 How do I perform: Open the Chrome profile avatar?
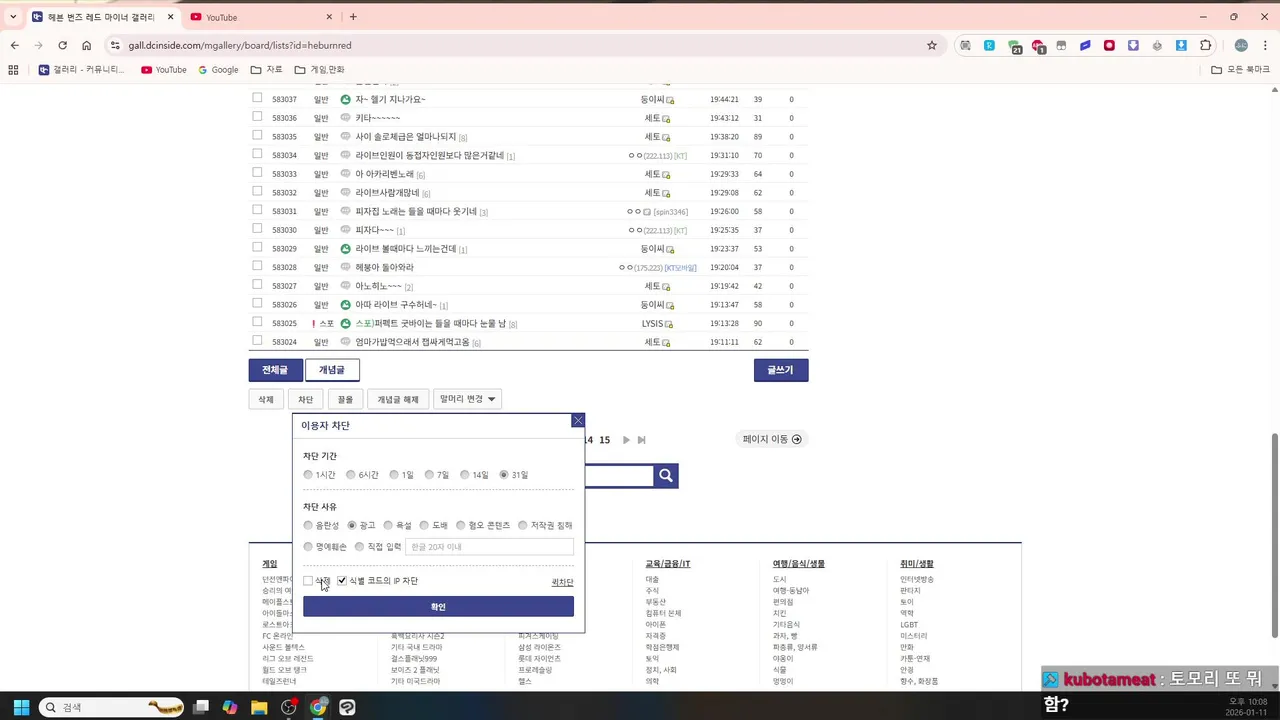tap(1241, 45)
